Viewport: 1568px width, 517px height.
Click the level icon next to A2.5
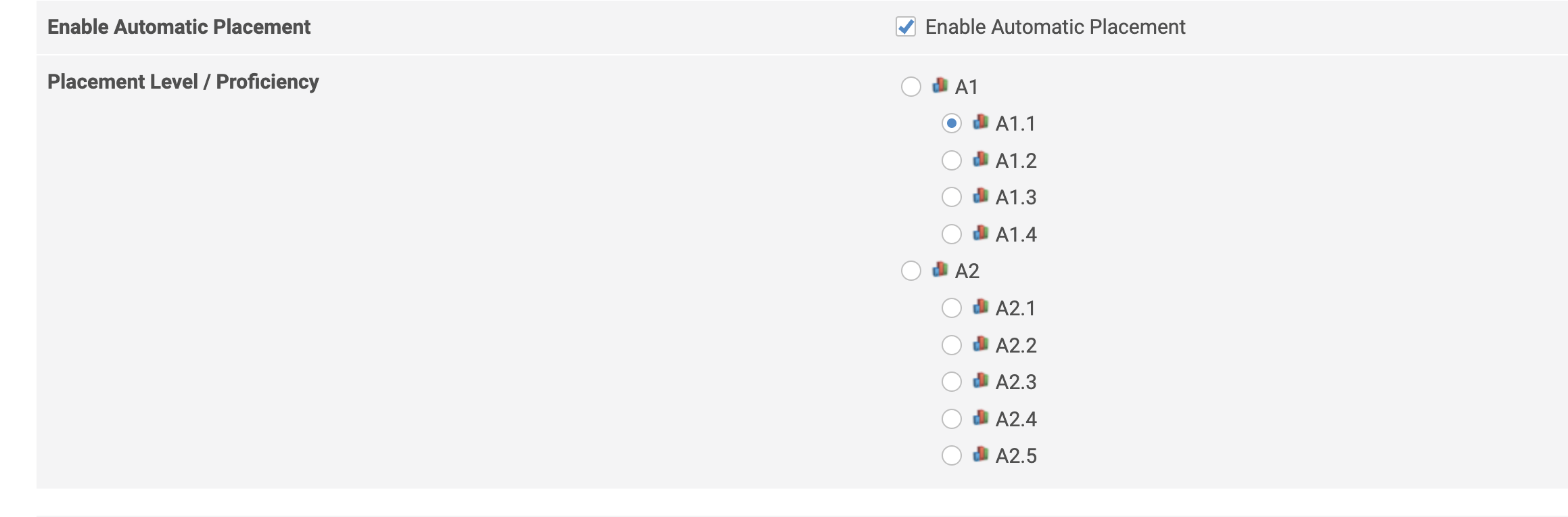(x=980, y=454)
